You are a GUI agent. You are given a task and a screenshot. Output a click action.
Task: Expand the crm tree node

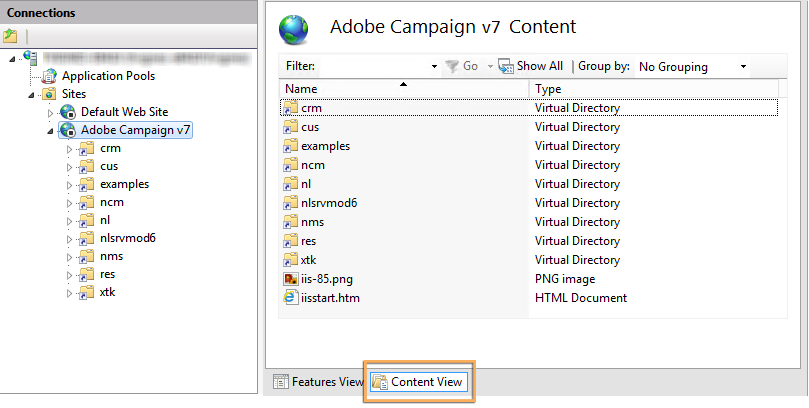(69, 149)
